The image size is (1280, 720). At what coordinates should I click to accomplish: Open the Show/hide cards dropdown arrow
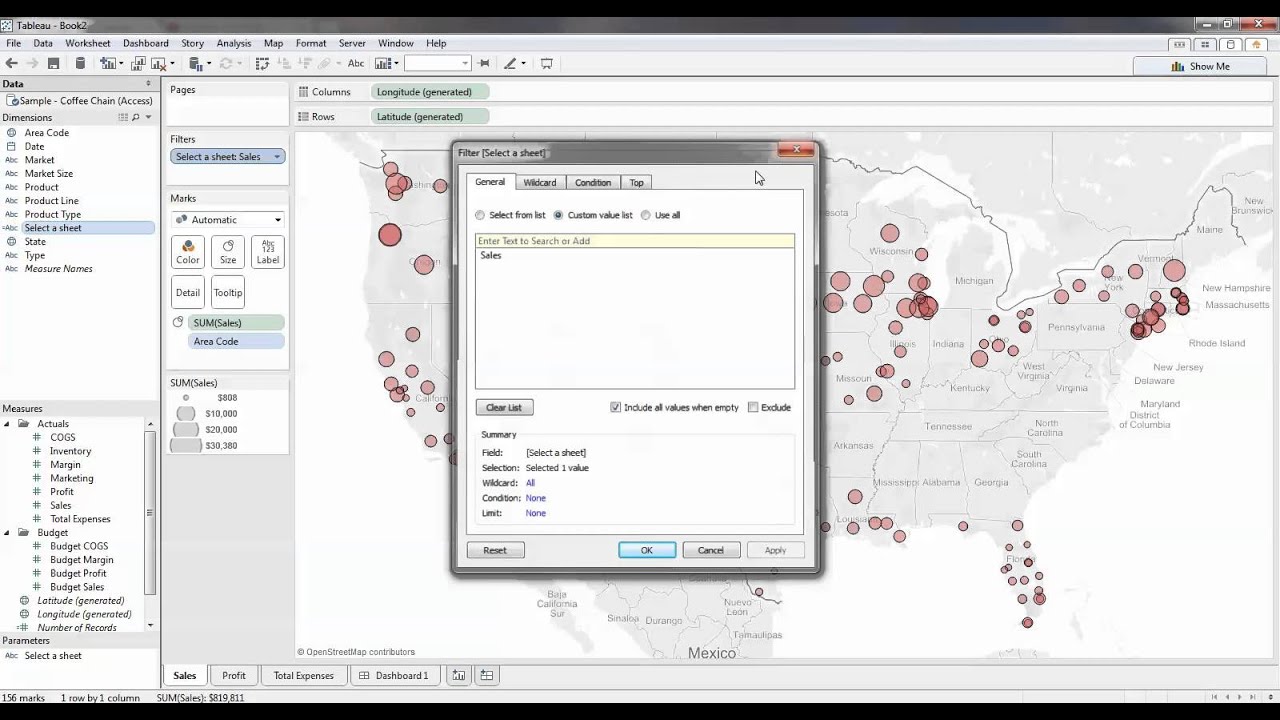pyautogui.click(x=396, y=63)
